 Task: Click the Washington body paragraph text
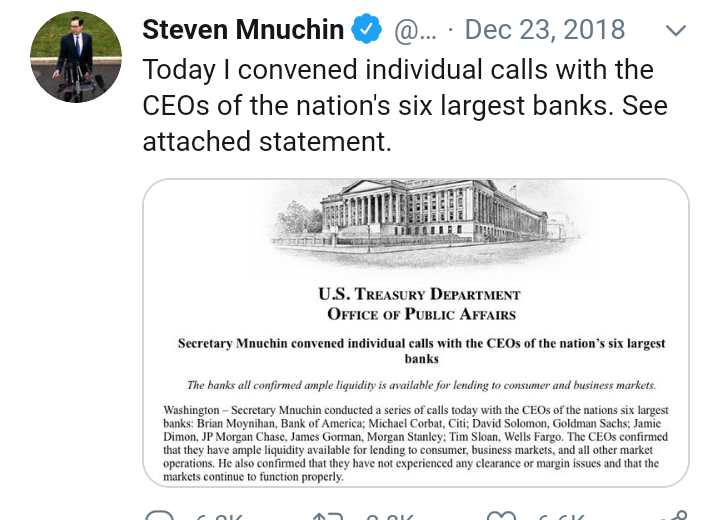415,443
